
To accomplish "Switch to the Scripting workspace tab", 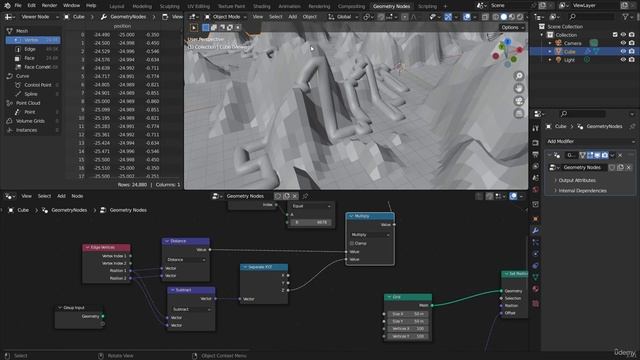I will [x=427, y=7].
